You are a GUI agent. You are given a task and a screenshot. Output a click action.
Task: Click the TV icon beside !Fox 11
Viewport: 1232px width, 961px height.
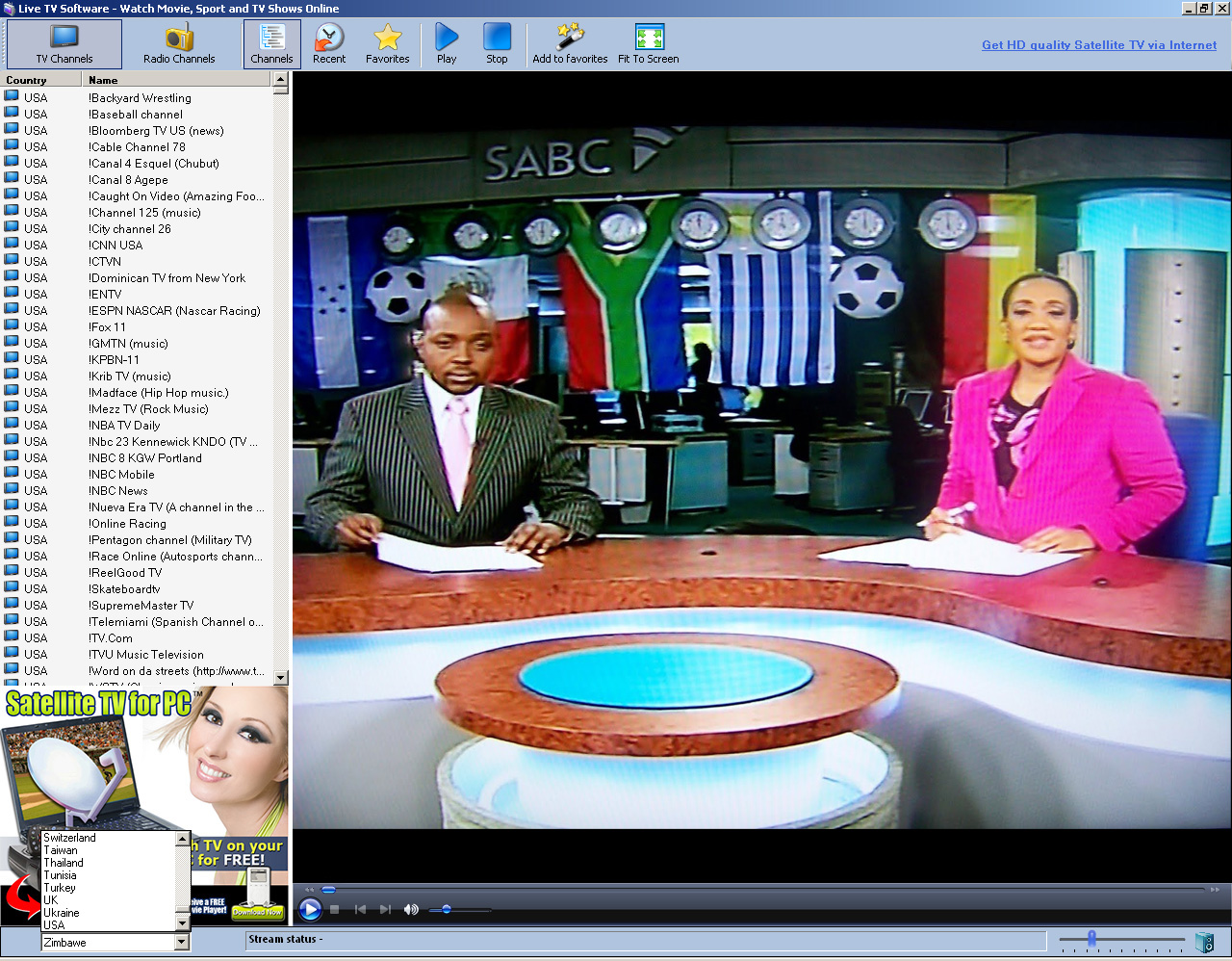[12, 326]
